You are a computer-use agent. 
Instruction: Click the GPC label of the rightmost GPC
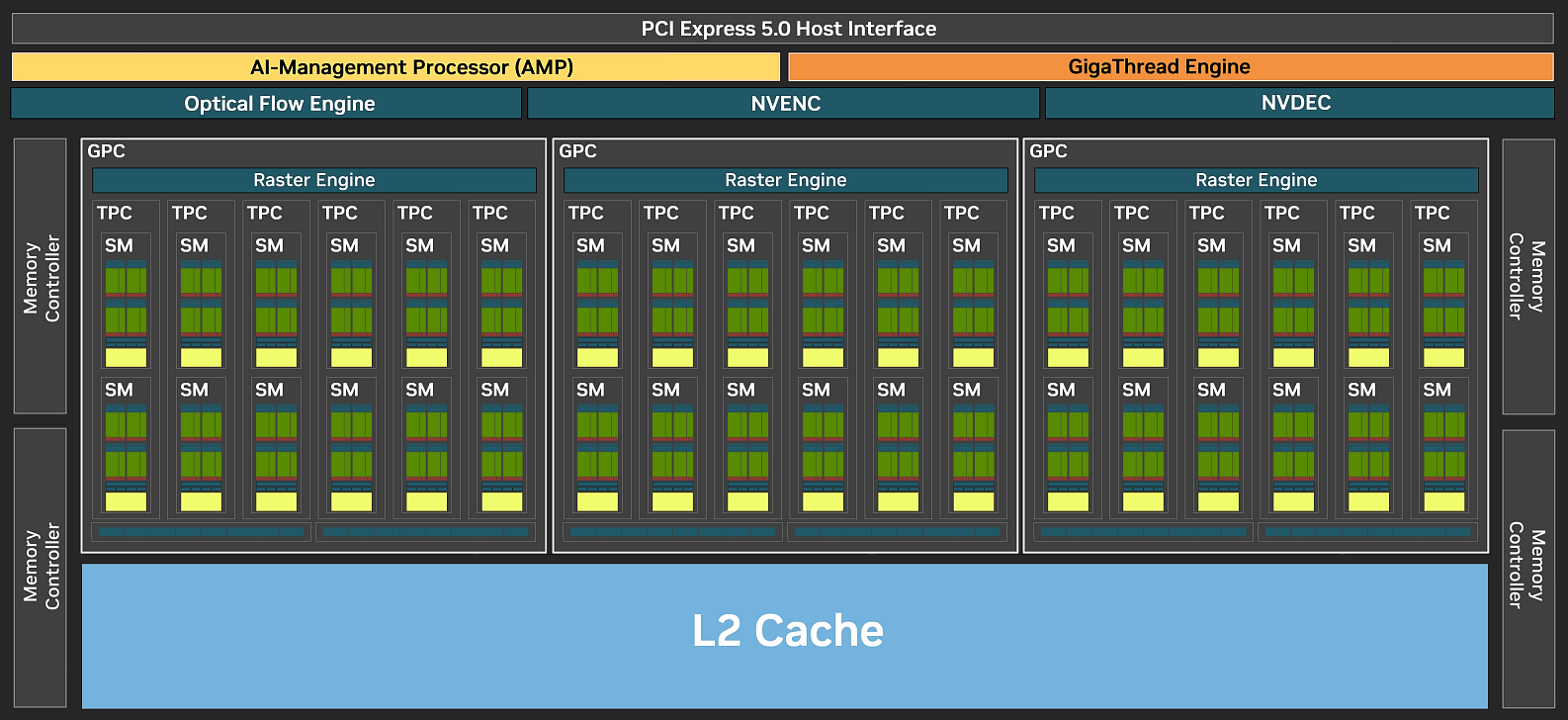(x=1048, y=151)
